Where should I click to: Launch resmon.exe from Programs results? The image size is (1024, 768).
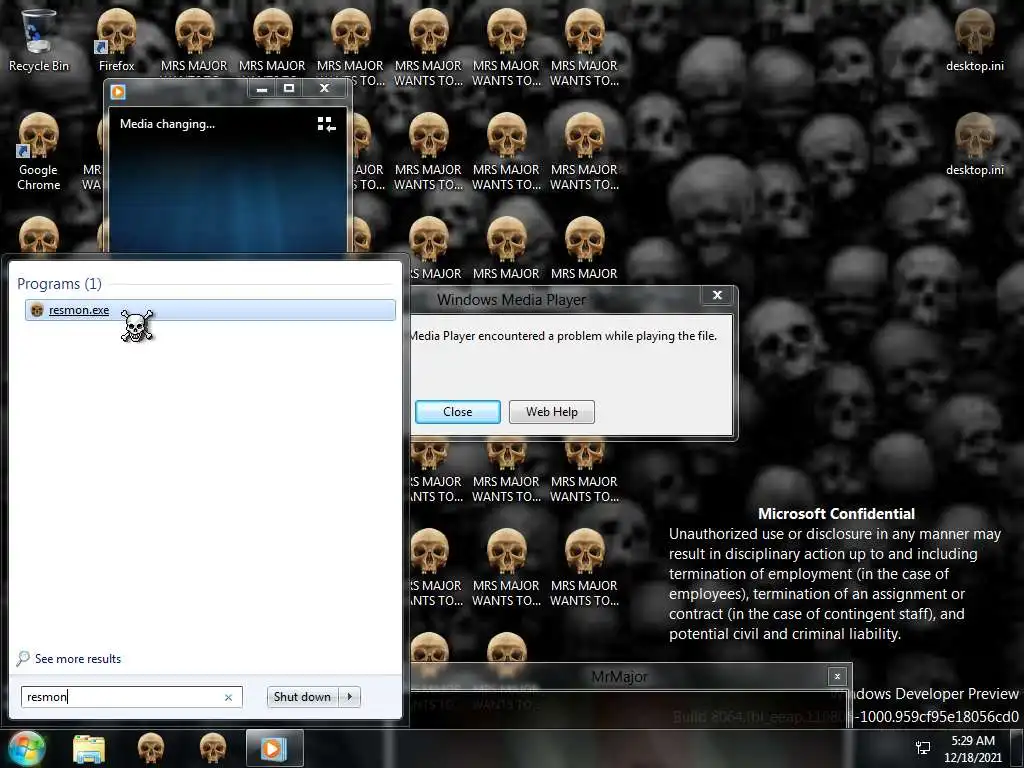click(x=210, y=310)
